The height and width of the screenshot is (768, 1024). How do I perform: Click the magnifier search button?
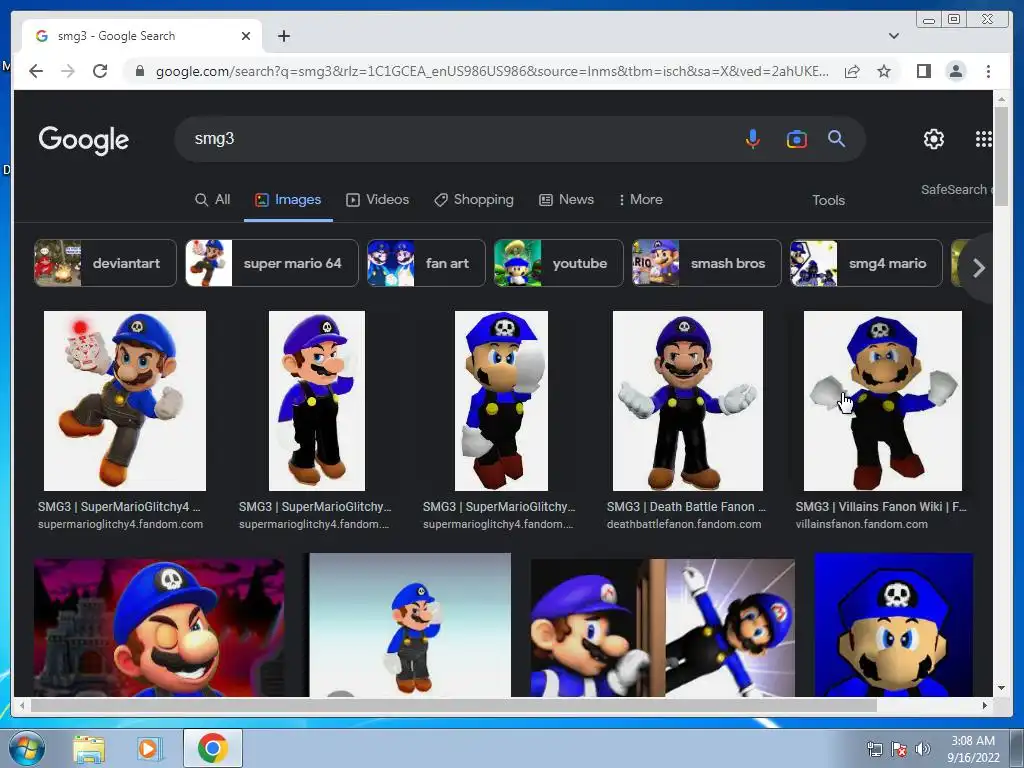pyautogui.click(x=837, y=138)
